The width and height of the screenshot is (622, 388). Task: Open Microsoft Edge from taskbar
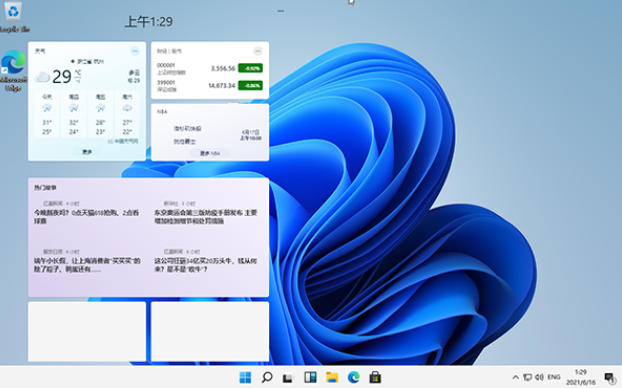click(353, 377)
